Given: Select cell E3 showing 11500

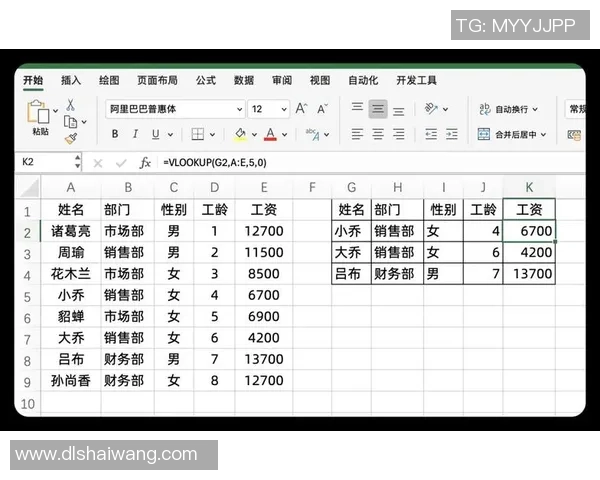Looking at the screenshot, I should pos(264,252).
